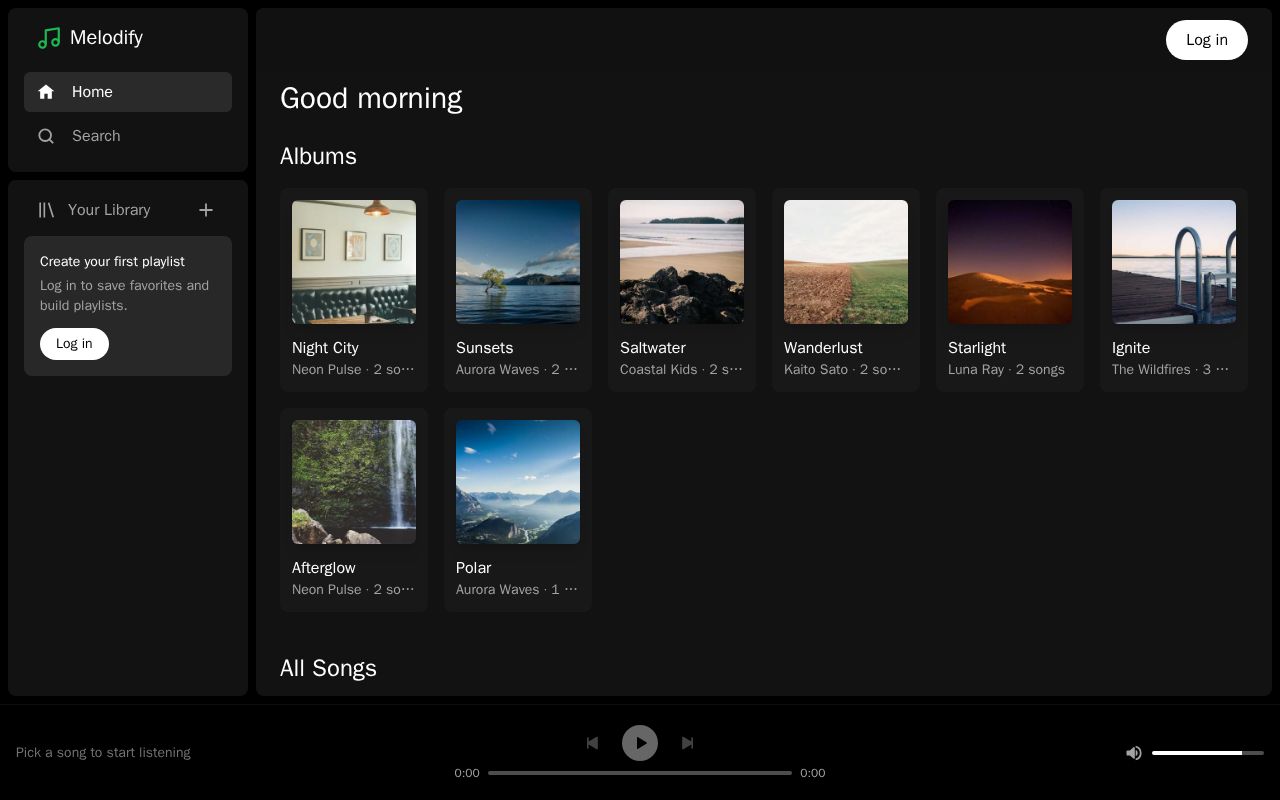Skip to the previous track

tap(592, 743)
